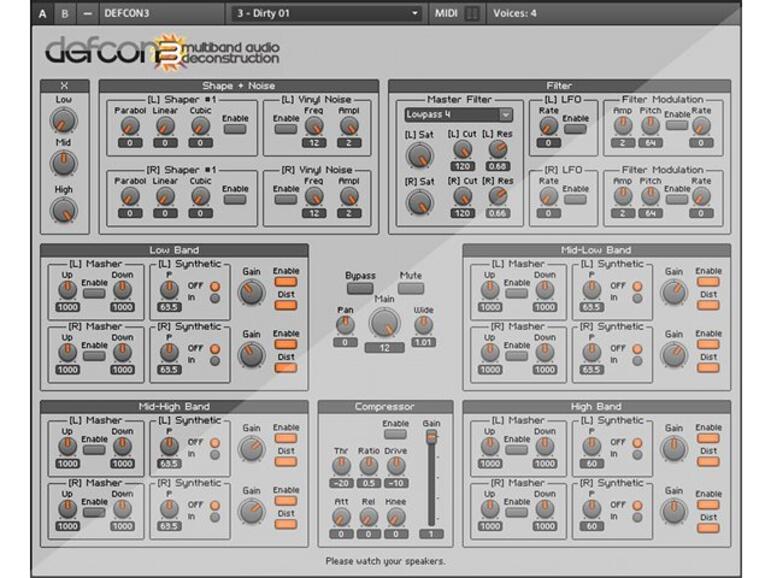Click the [L] Res knob

[497, 150]
